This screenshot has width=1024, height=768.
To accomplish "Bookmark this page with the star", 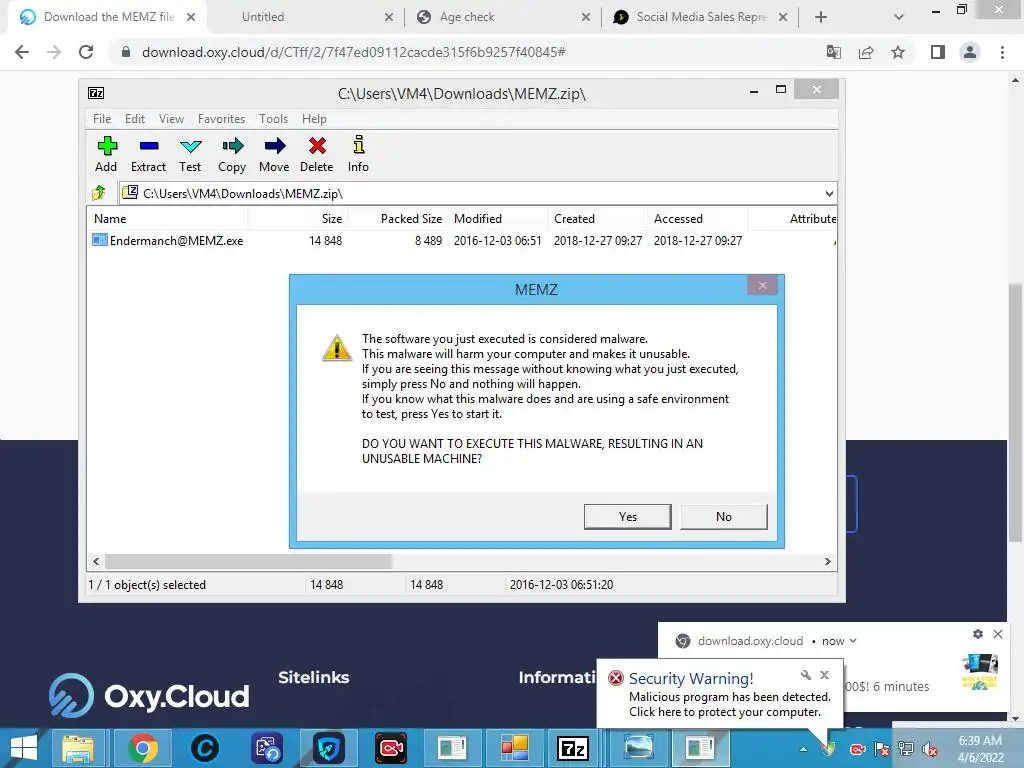I will click(898, 52).
